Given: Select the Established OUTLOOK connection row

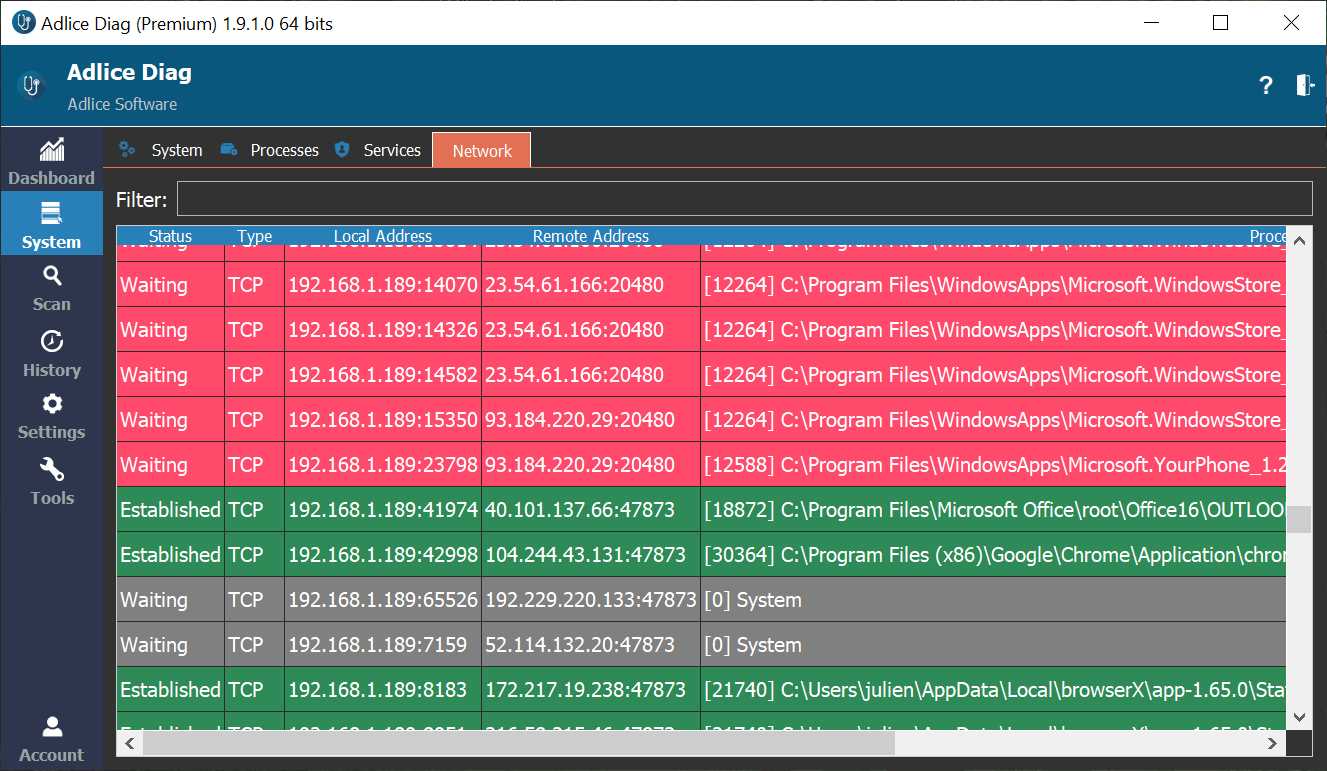Looking at the screenshot, I should (x=700, y=510).
